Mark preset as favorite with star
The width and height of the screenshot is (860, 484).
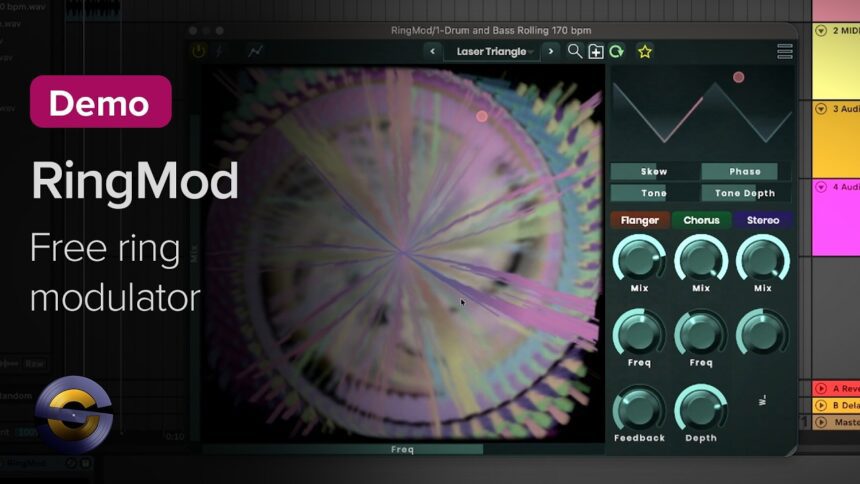644,52
